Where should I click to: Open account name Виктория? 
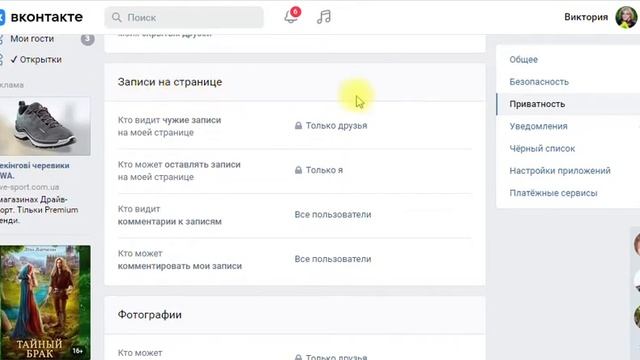[586, 17]
